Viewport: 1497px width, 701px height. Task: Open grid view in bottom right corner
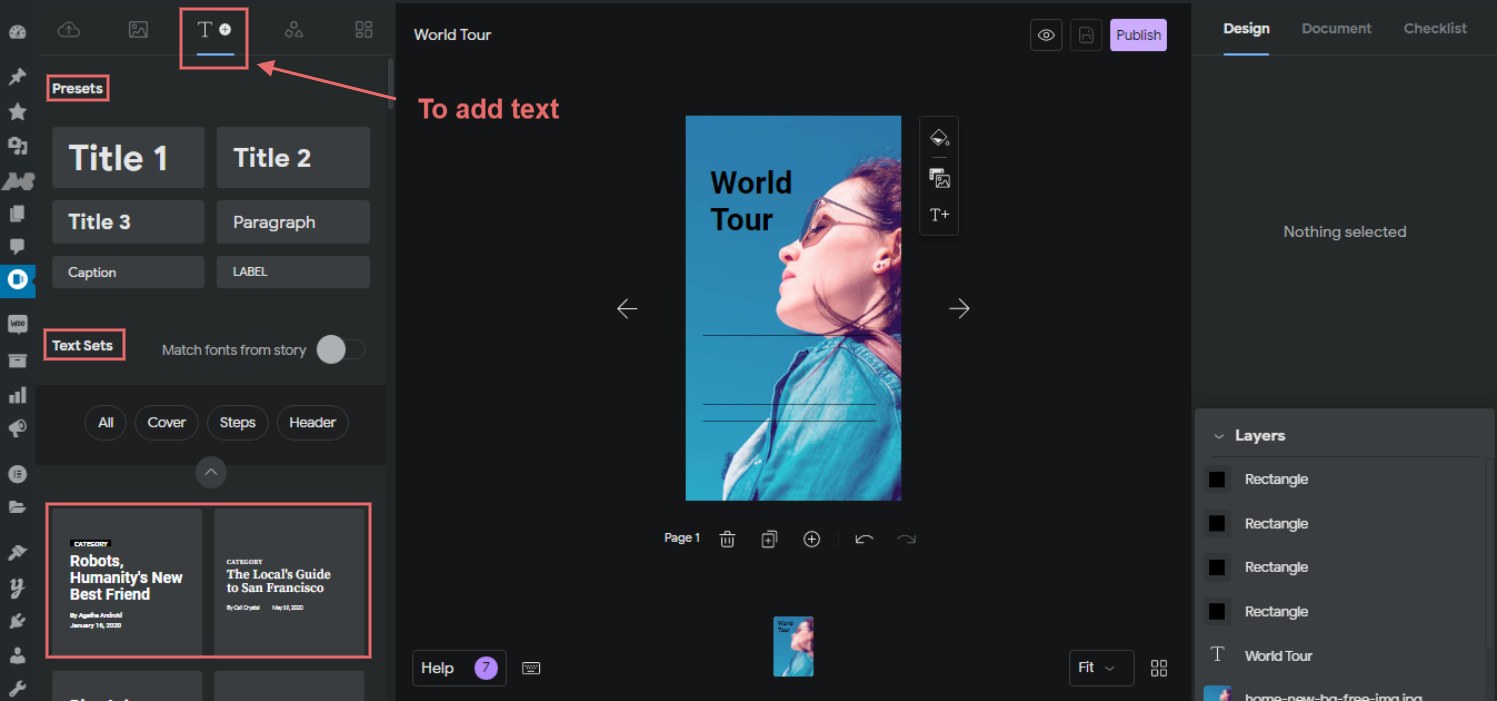point(1158,668)
